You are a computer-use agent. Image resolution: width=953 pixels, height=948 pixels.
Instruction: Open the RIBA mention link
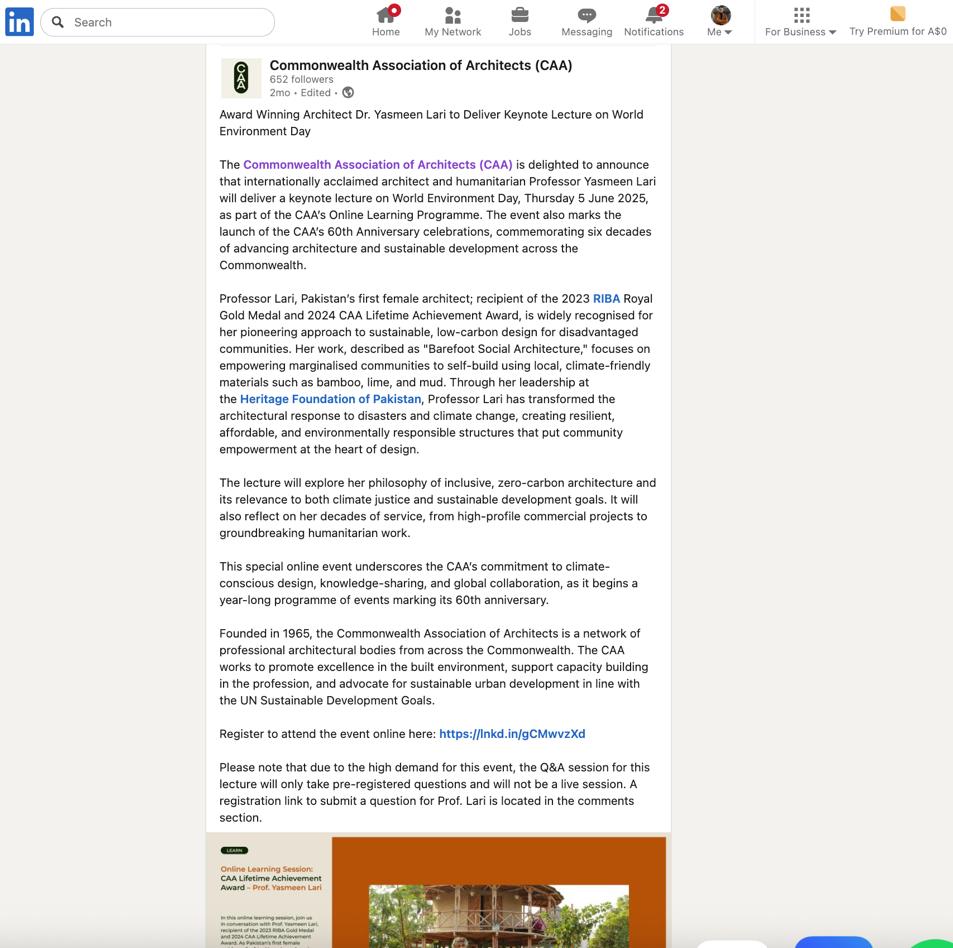tap(607, 298)
